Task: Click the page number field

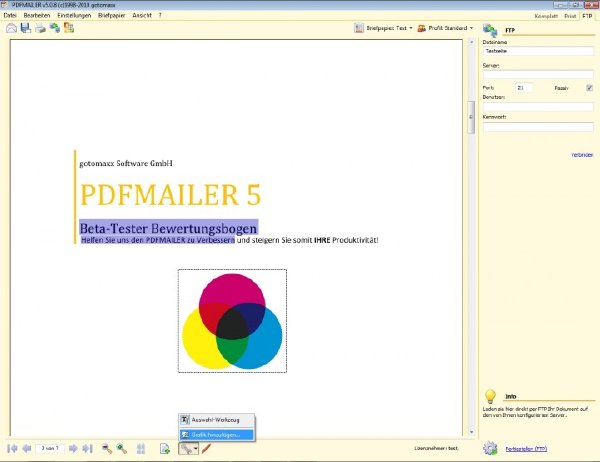Action: click(x=50, y=448)
